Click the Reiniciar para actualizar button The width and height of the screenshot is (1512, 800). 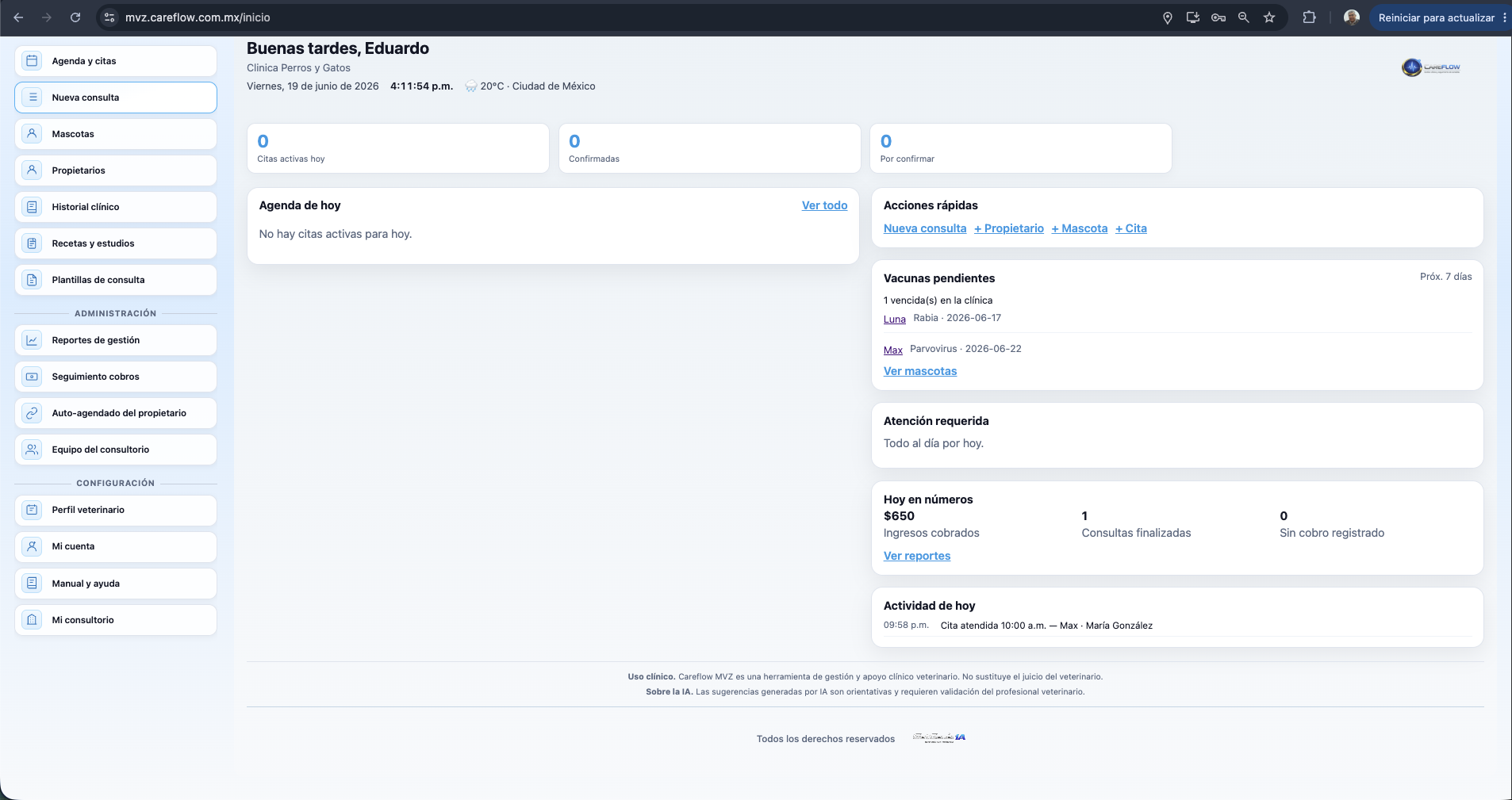click(1436, 17)
